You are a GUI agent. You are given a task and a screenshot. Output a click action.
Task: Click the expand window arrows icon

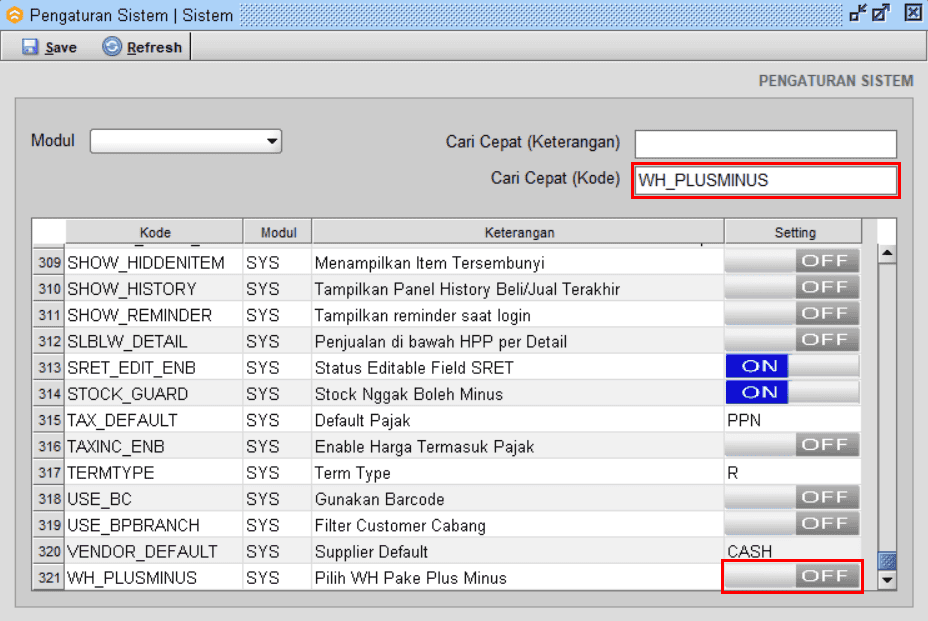[881, 14]
